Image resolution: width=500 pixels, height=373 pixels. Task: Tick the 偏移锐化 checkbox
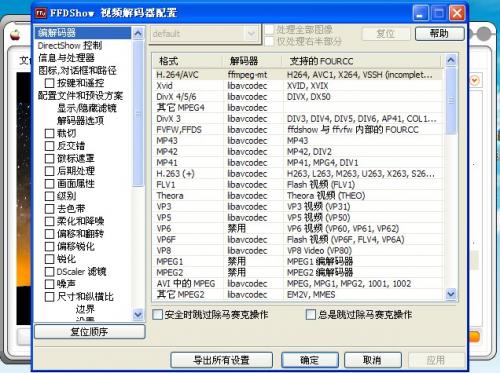(49, 246)
